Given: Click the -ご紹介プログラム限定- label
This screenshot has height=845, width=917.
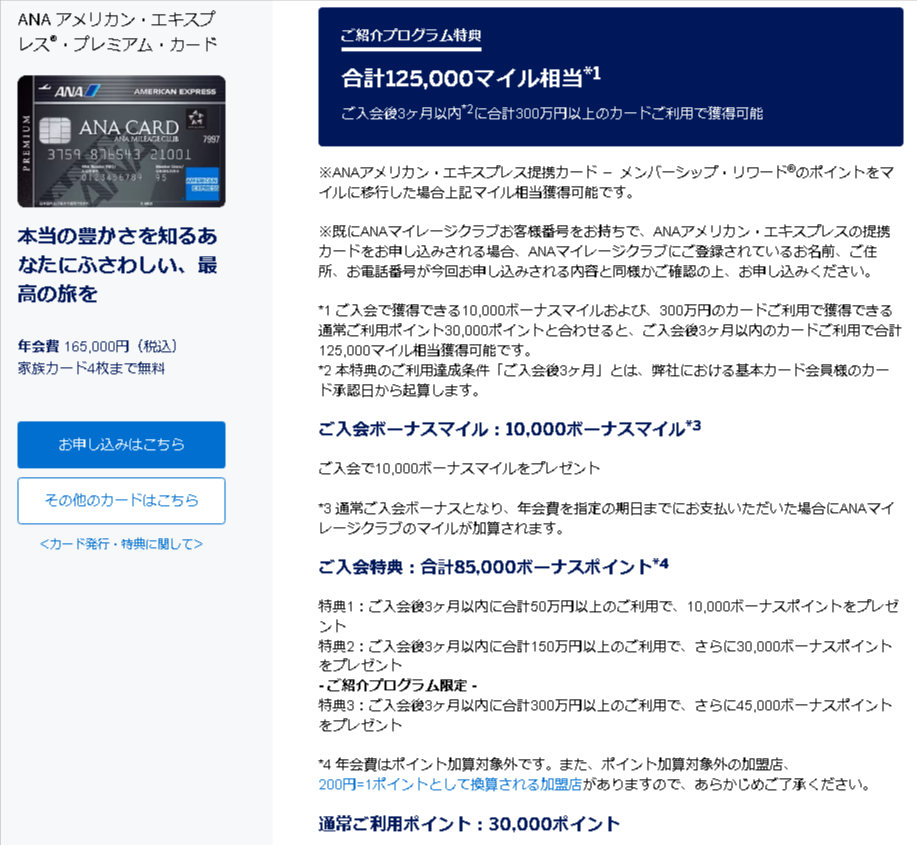Looking at the screenshot, I should tap(398, 685).
